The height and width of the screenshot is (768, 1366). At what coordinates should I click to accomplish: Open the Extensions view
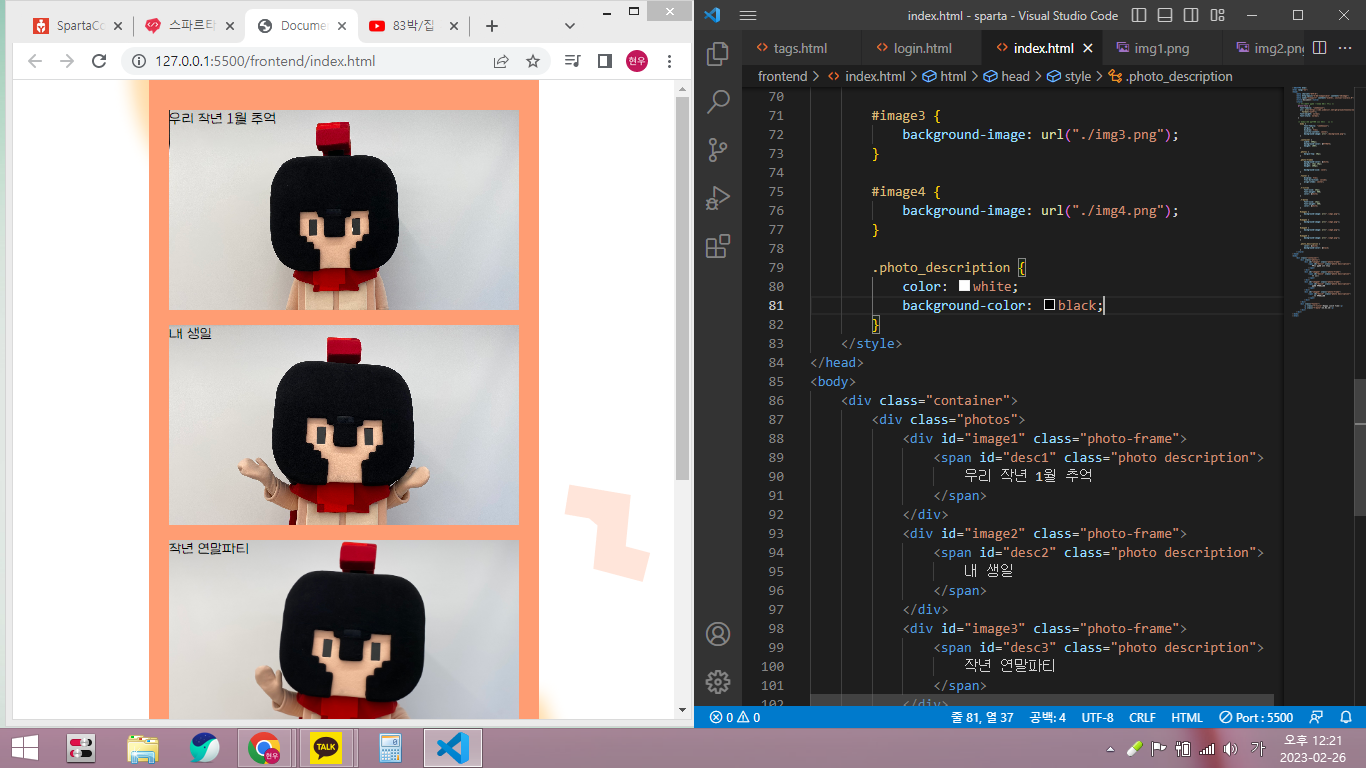point(718,246)
